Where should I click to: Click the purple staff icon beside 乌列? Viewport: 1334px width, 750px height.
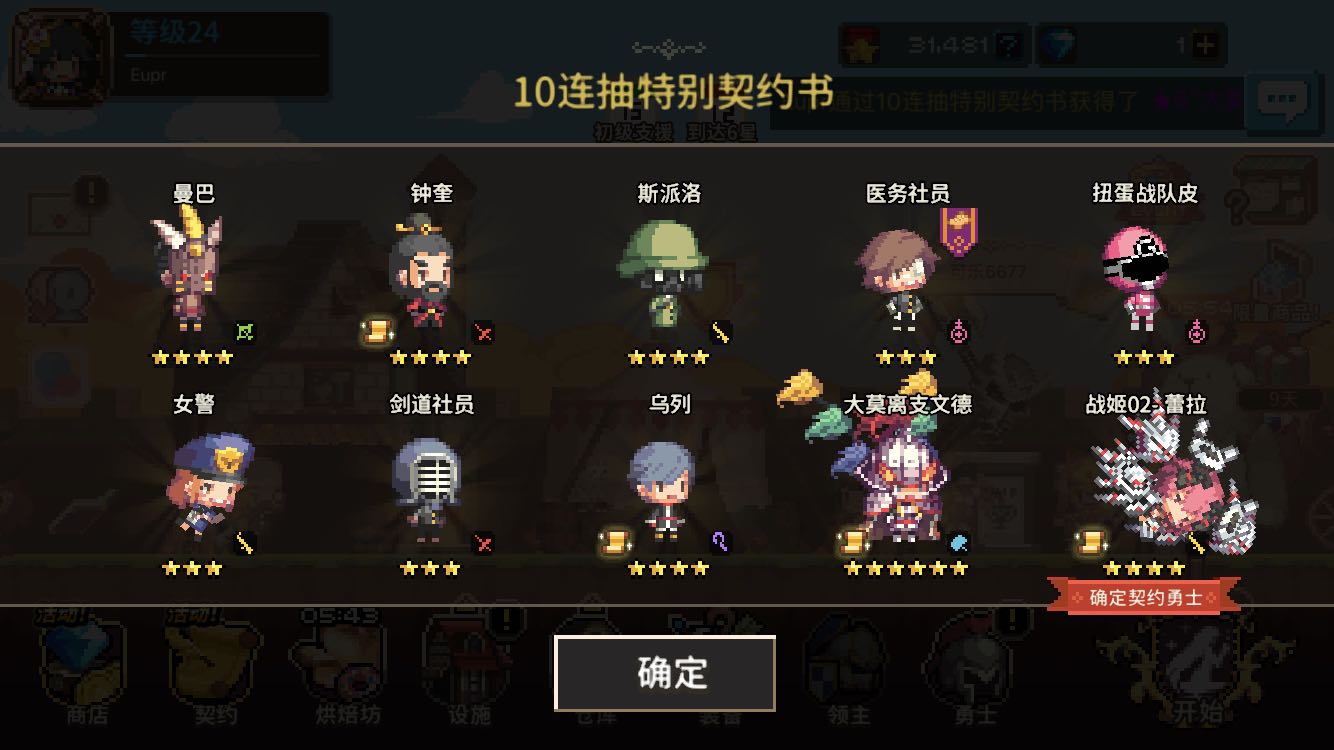point(720,543)
